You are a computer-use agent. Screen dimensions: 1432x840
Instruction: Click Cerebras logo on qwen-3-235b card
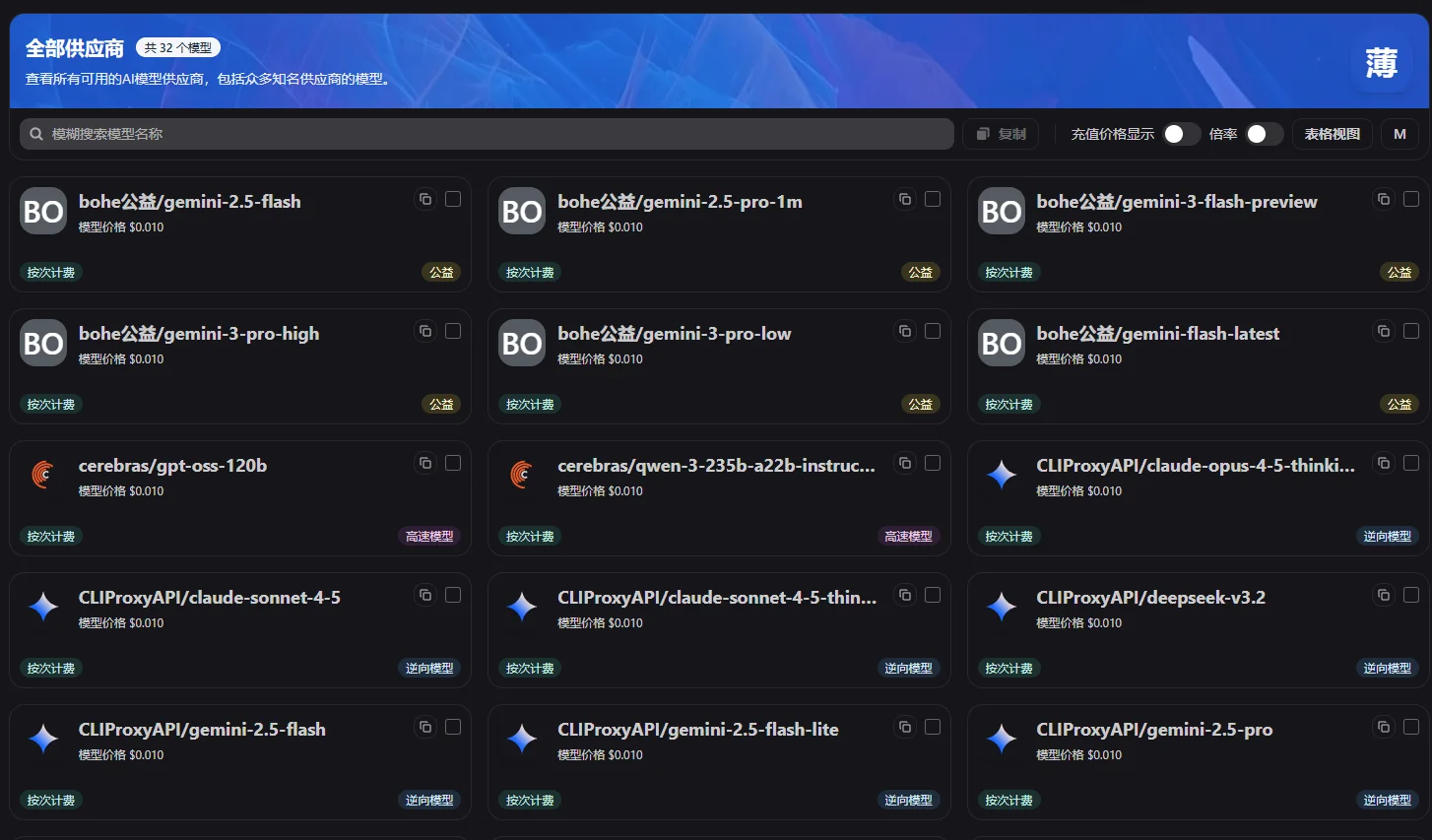pos(522,476)
